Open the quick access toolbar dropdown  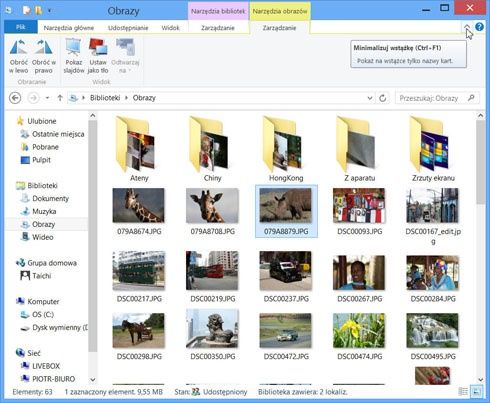49,10
